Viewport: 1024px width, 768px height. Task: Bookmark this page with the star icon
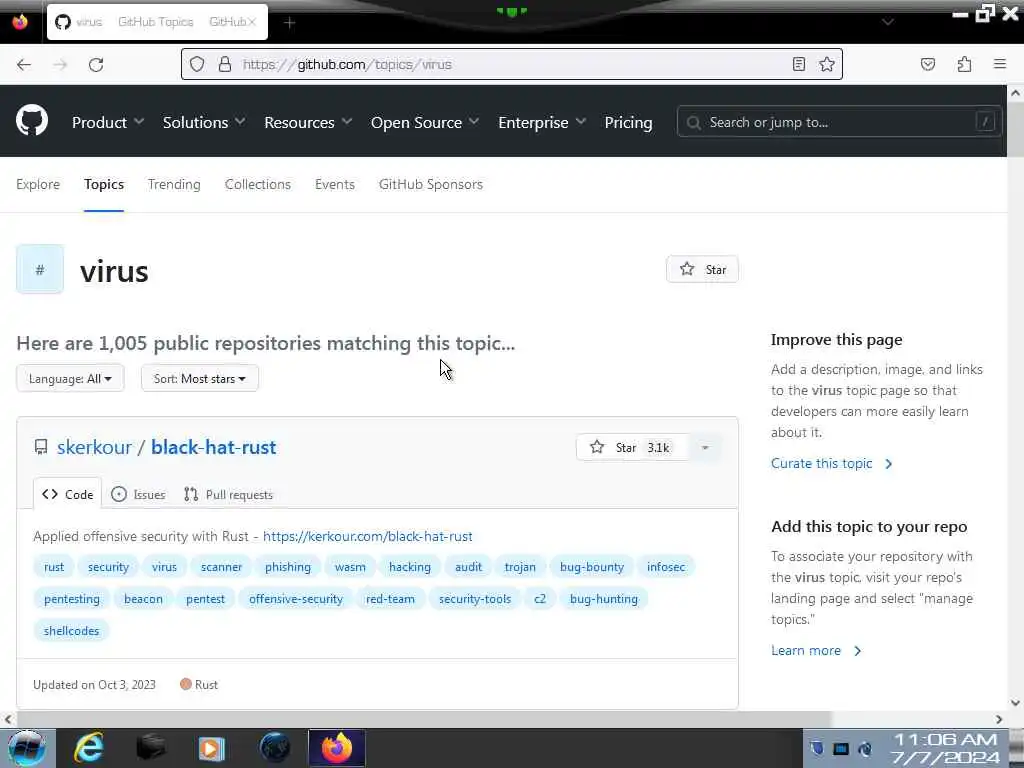pos(827,64)
